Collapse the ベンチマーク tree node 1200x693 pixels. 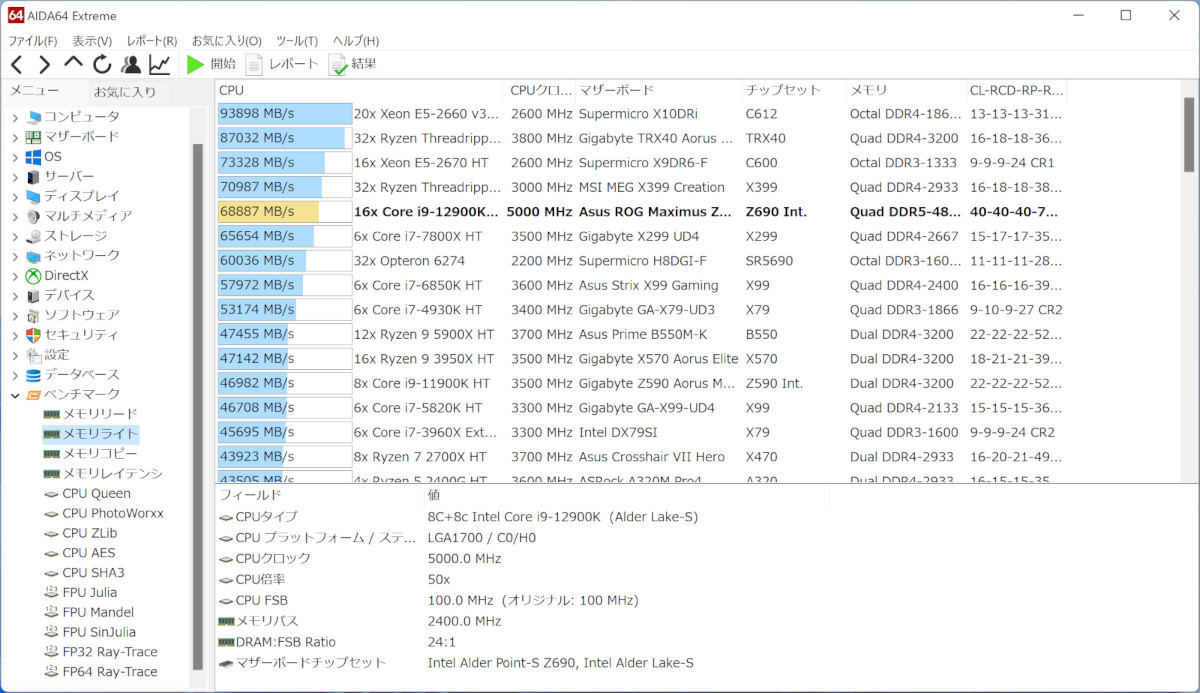[x=15, y=394]
